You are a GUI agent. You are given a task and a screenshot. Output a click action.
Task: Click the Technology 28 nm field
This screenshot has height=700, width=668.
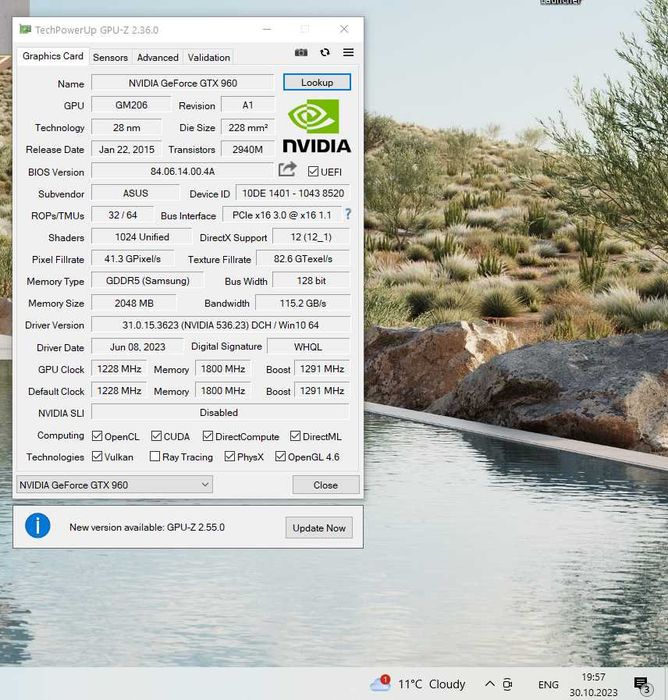pos(126,127)
